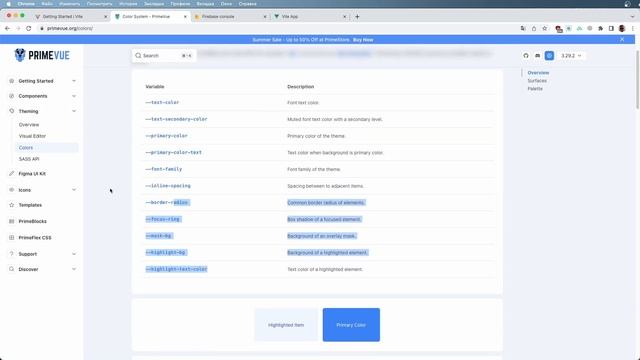Click the PrimeVue logo
640x360 pixels.
[42, 55]
